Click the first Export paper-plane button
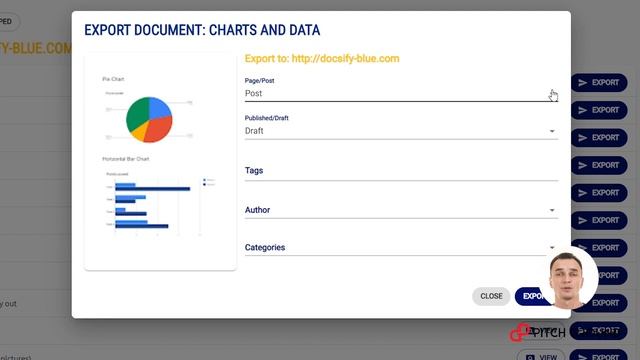This screenshot has height=360, width=640. click(599, 83)
